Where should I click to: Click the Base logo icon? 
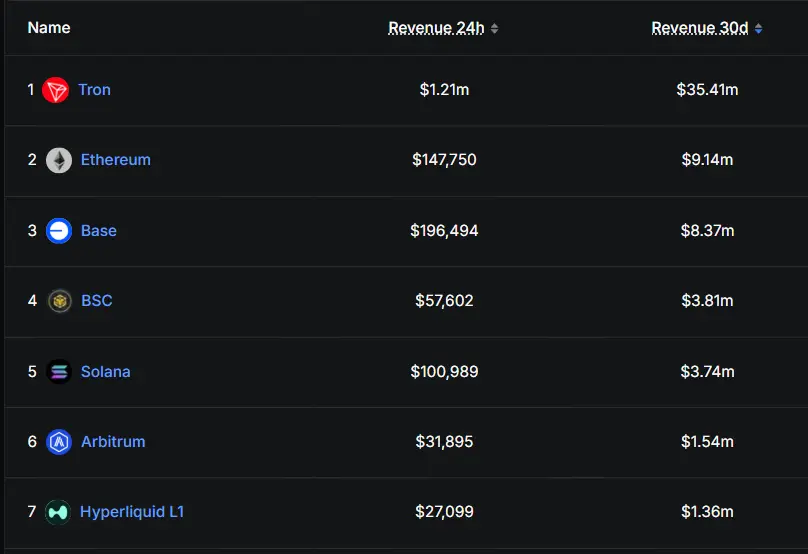pyautogui.click(x=59, y=231)
